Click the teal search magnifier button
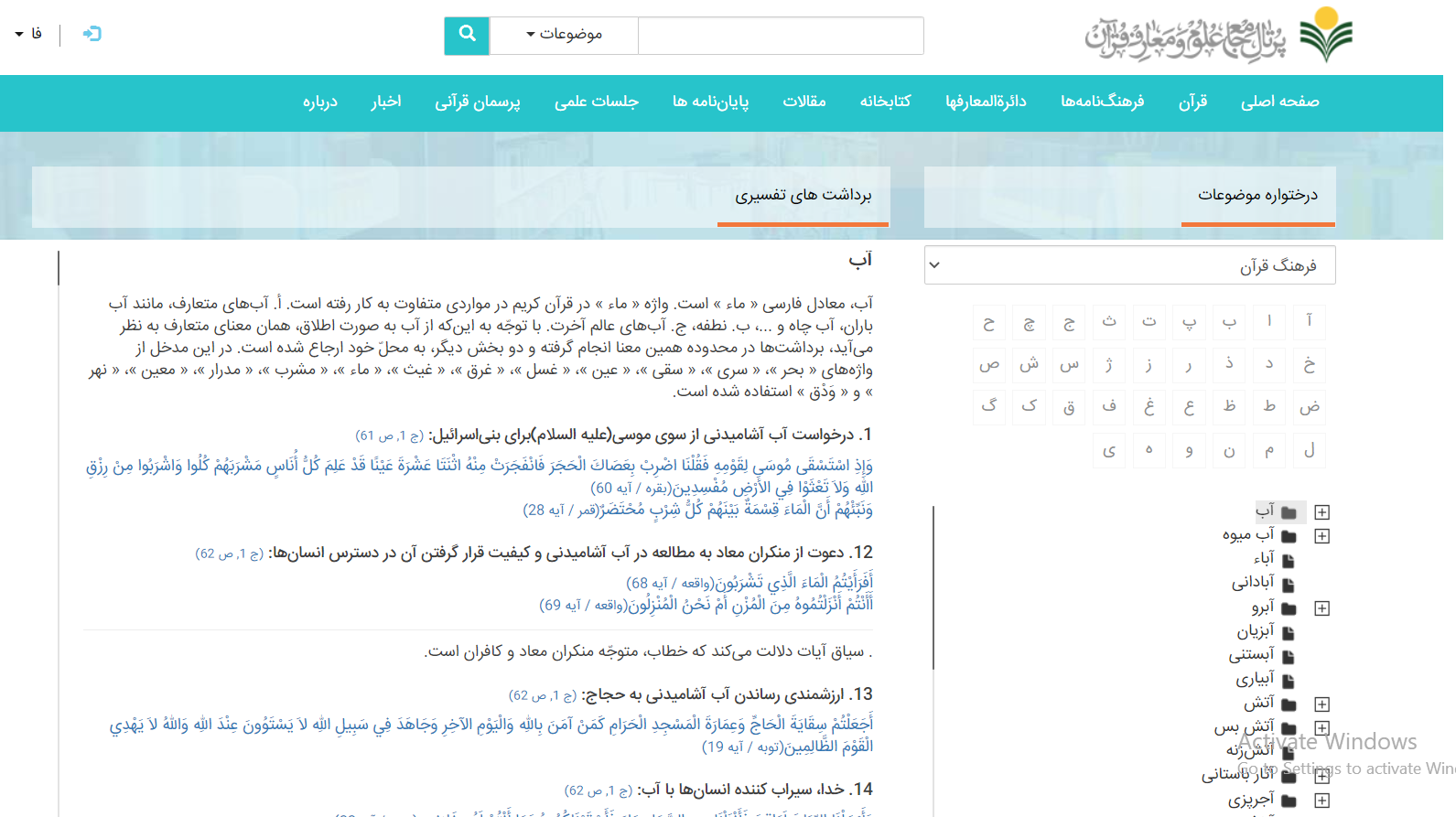 click(467, 35)
